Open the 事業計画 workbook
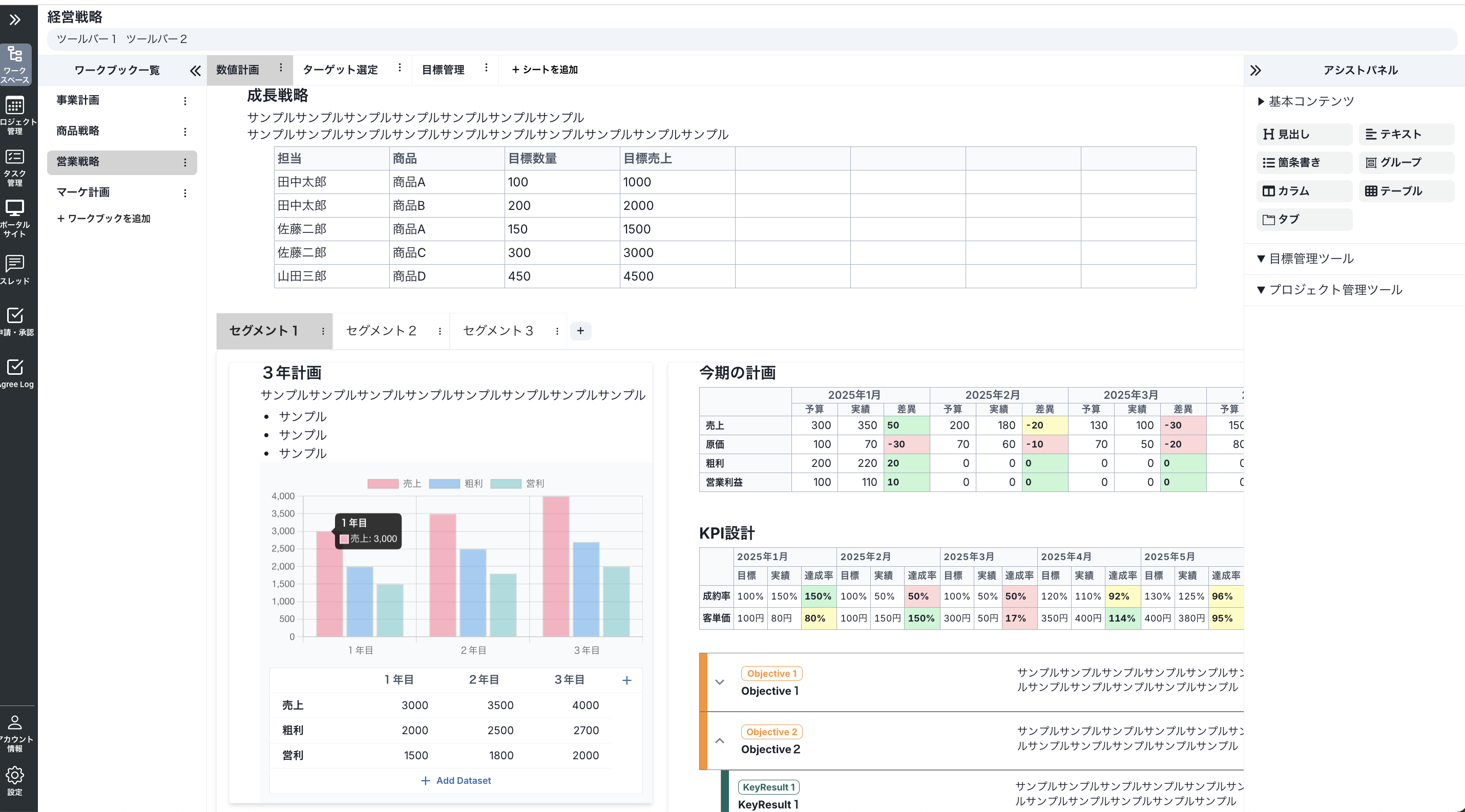 coord(78,100)
